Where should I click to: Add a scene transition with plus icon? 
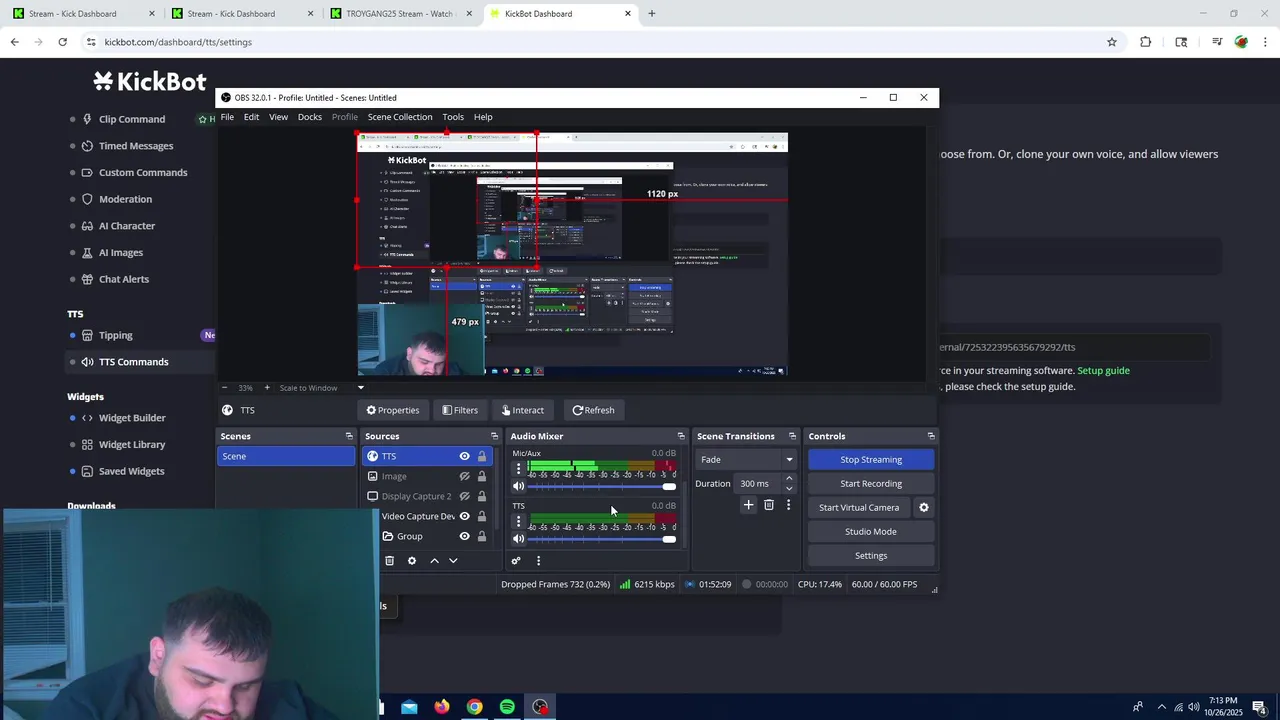coord(748,505)
